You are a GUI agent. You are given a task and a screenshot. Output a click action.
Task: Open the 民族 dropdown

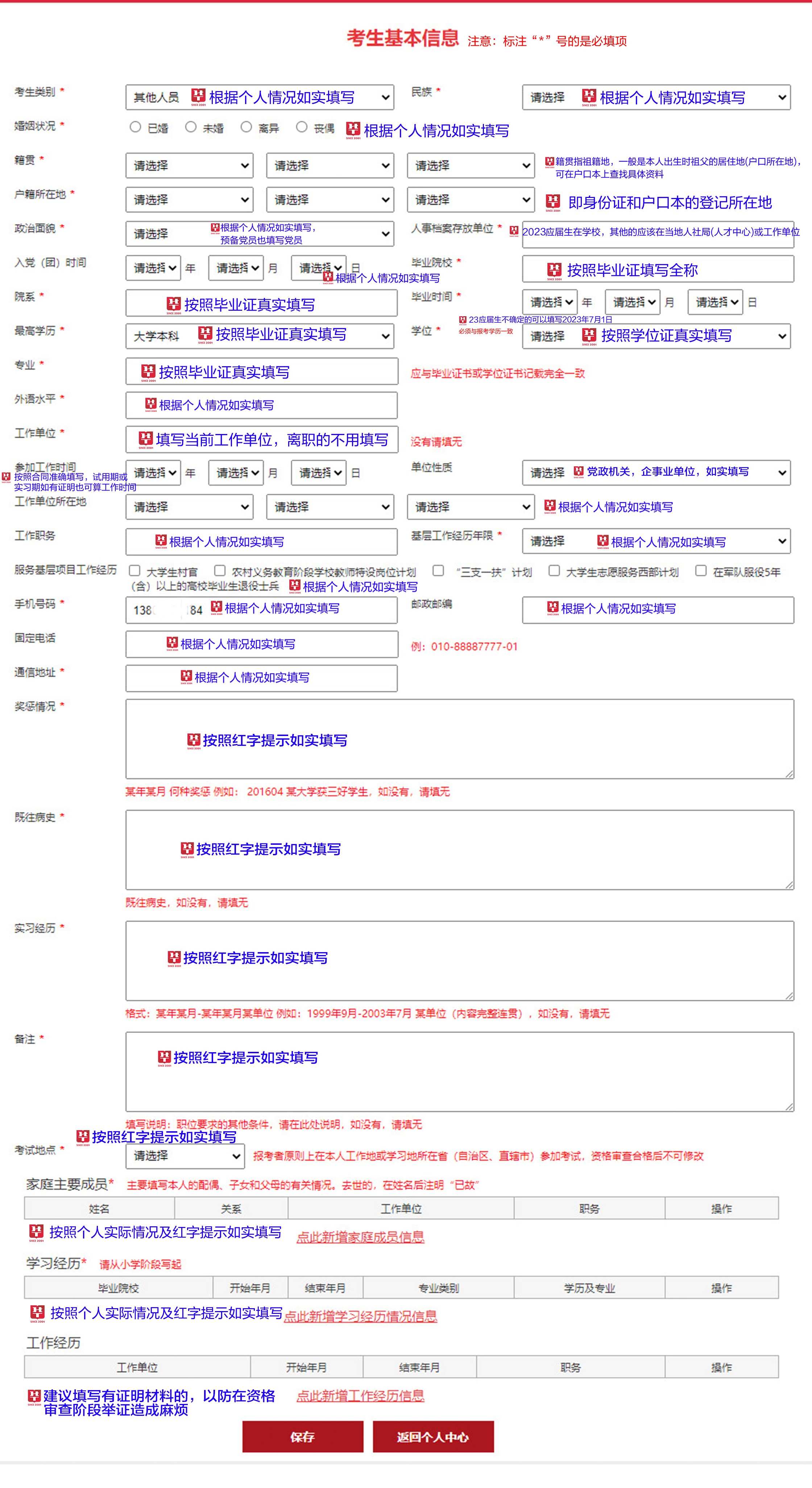tap(656, 97)
